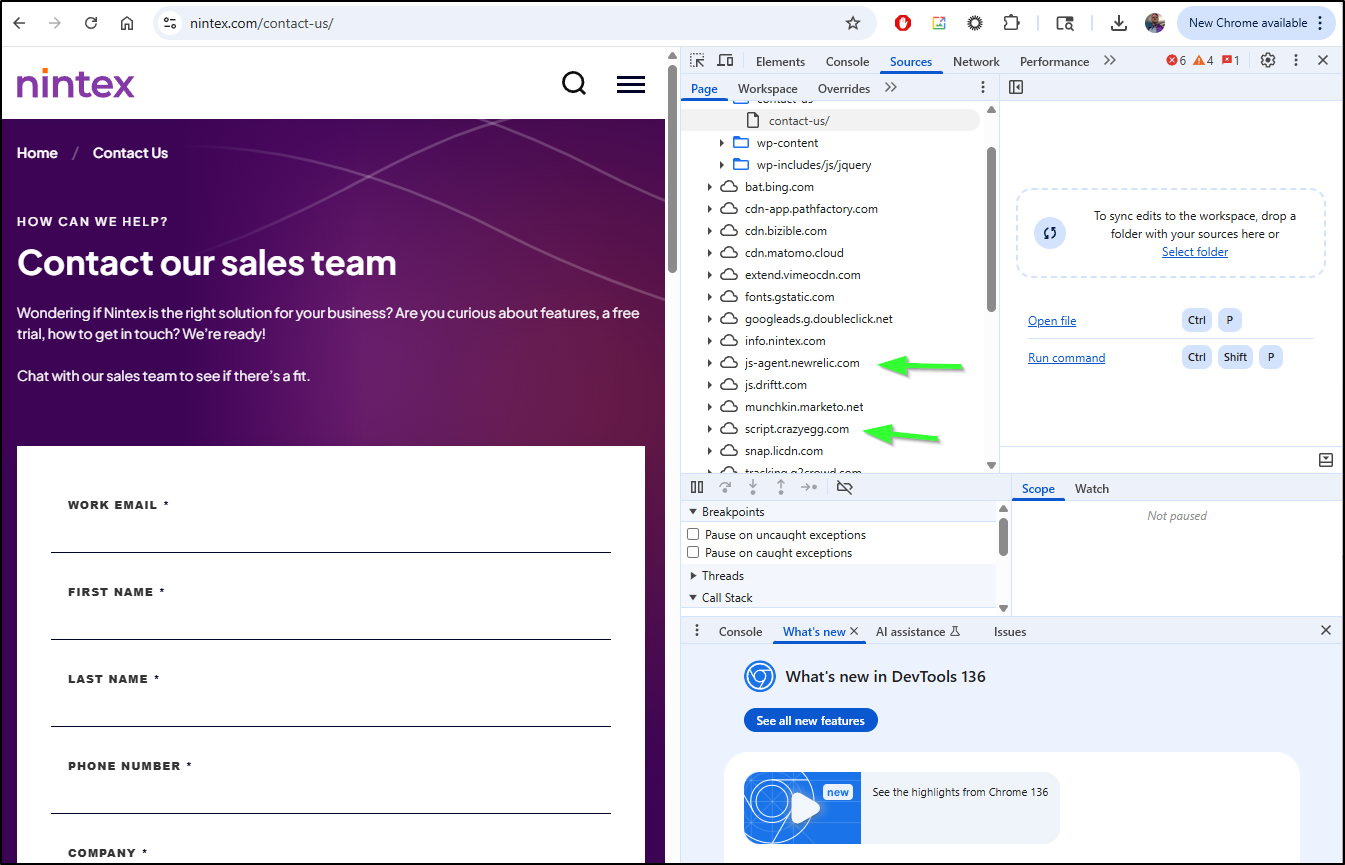
Task: Open Chrome downloads icon
Action: (x=1119, y=23)
